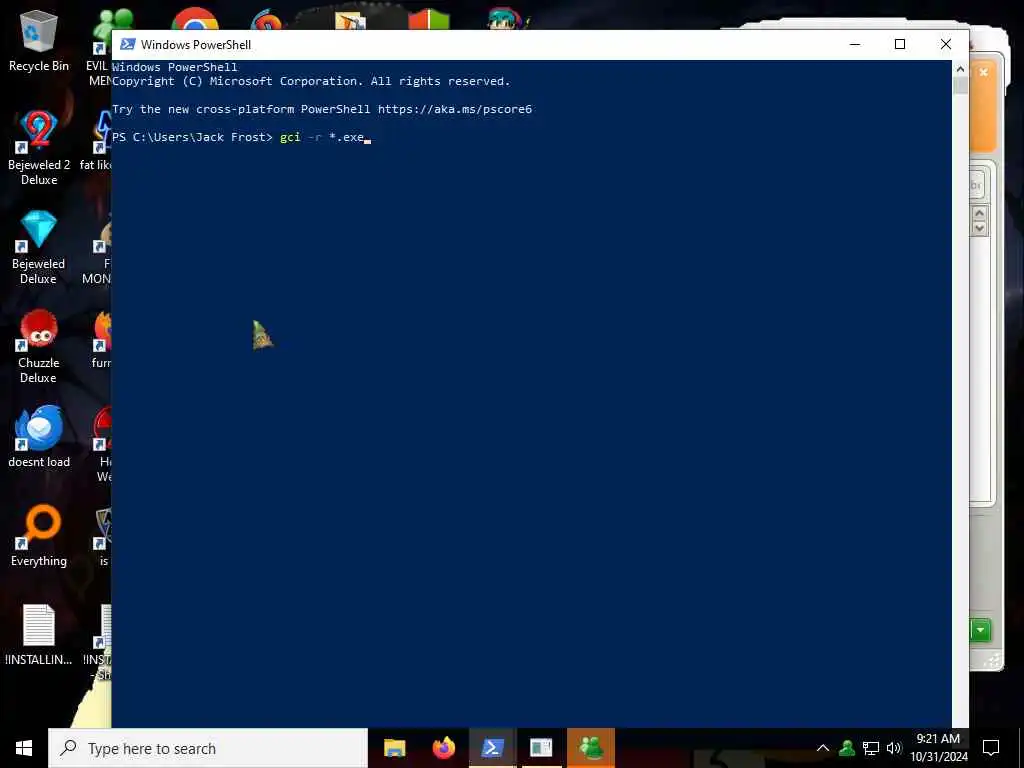This screenshot has width=1024, height=768.
Task: Click the 'PS C:\Users\Jack Frost>' prompt
Action: click(x=192, y=137)
